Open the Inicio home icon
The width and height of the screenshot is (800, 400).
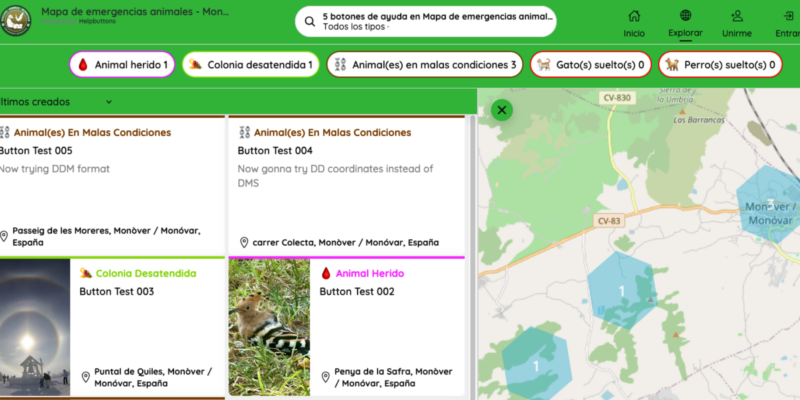[634, 16]
